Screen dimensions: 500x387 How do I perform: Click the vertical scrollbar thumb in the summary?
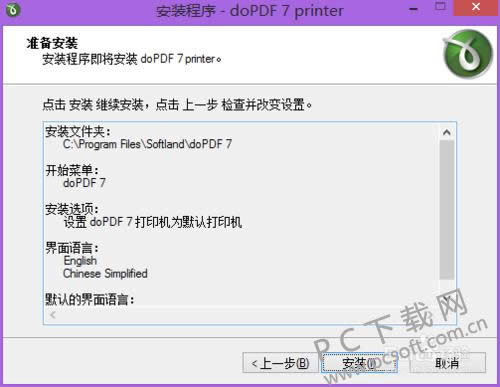pos(447,210)
